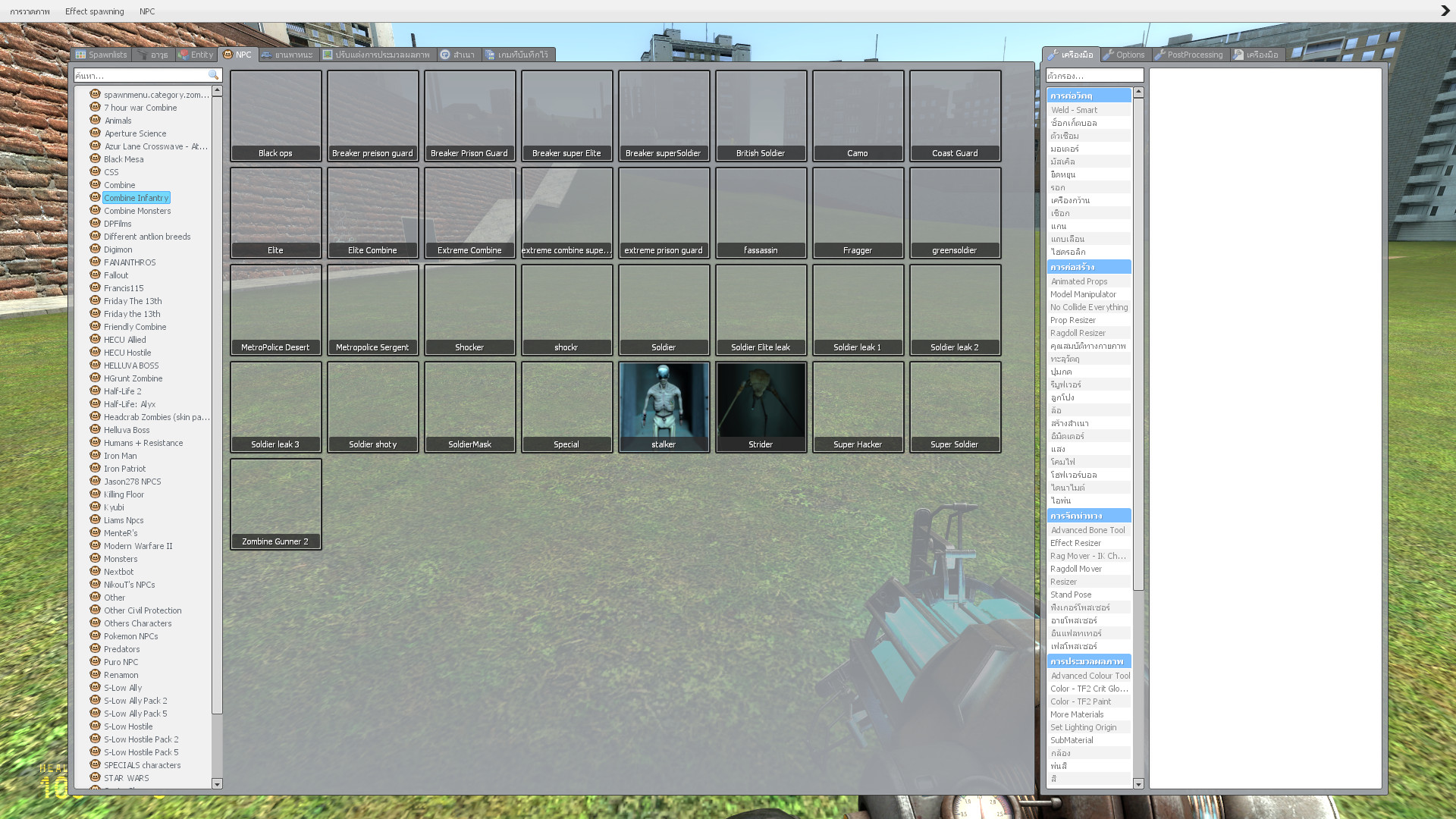
Task: Open the Effect spawning menu
Action: point(94,11)
